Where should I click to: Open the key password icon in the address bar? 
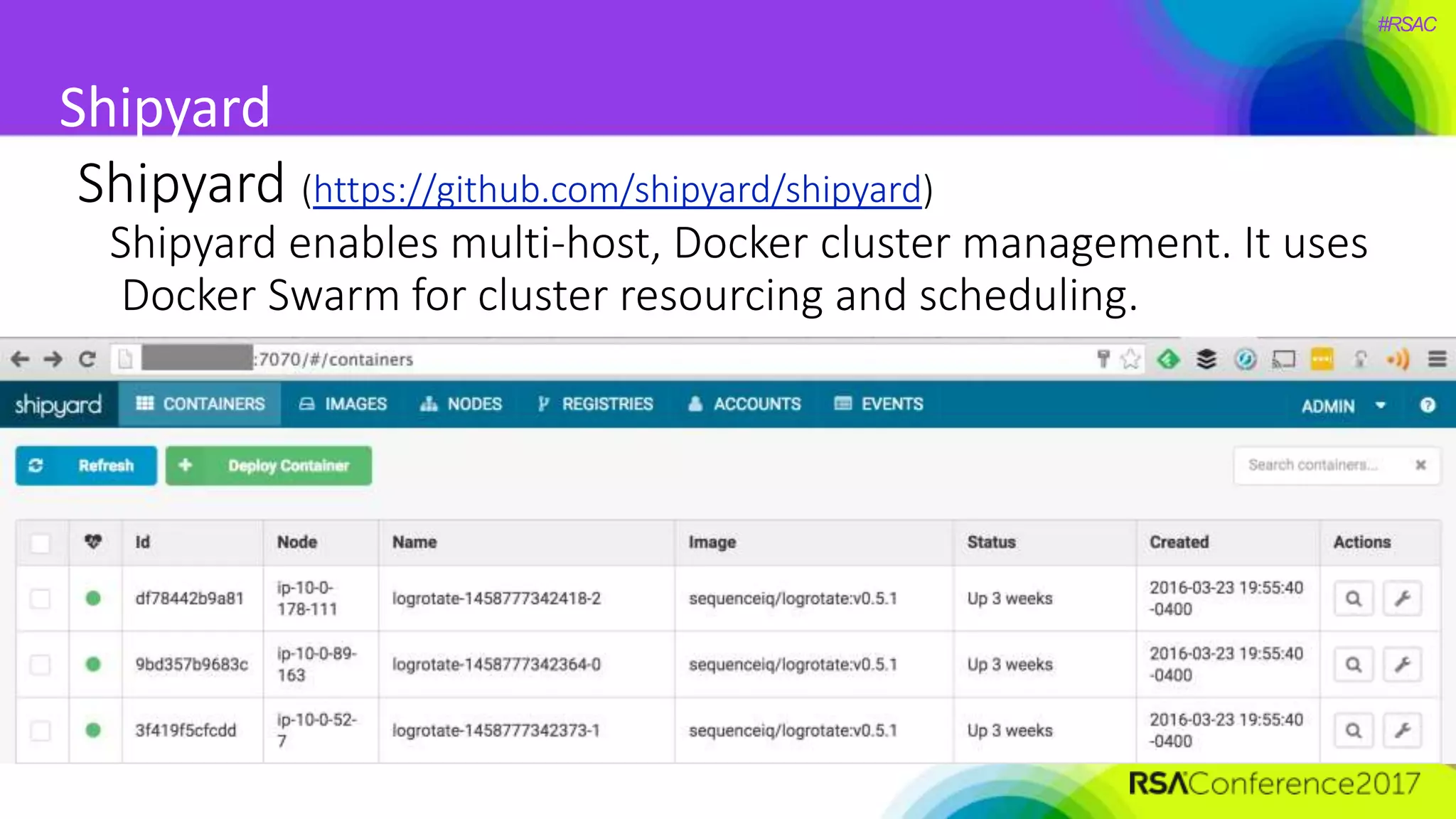pyautogui.click(x=1103, y=359)
